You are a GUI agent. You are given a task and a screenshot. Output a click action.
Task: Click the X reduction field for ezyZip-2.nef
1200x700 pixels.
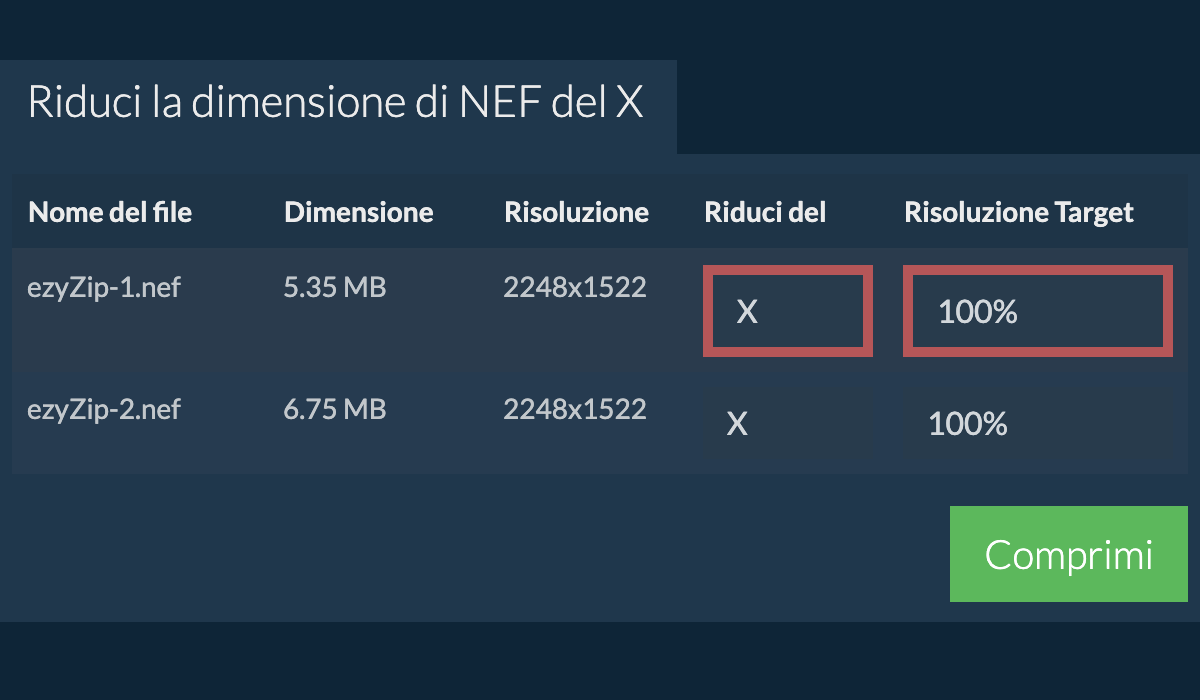pyautogui.click(x=737, y=424)
